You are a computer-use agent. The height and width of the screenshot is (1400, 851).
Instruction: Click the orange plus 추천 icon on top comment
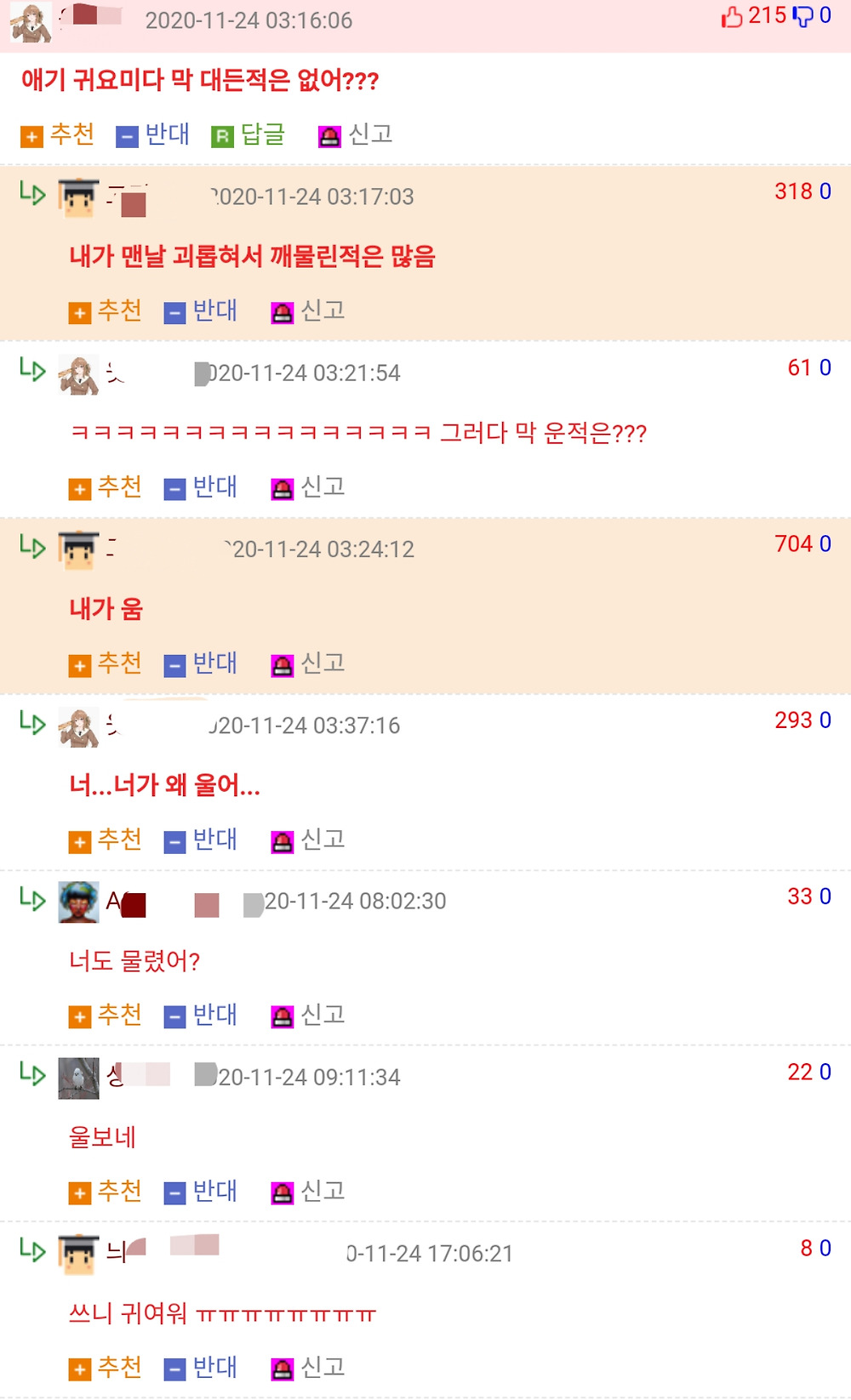click(x=31, y=136)
